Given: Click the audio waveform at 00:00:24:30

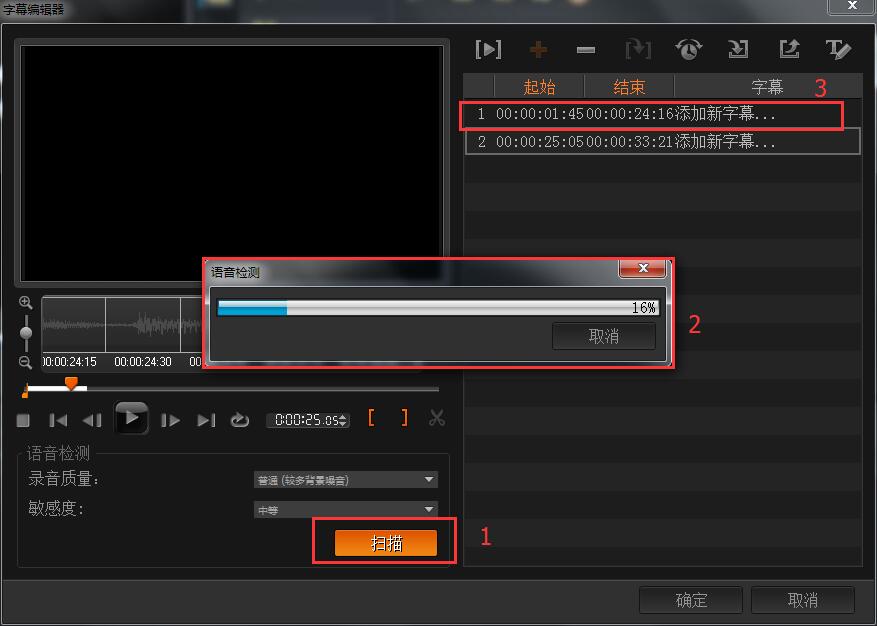Looking at the screenshot, I should tap(143, 324).
